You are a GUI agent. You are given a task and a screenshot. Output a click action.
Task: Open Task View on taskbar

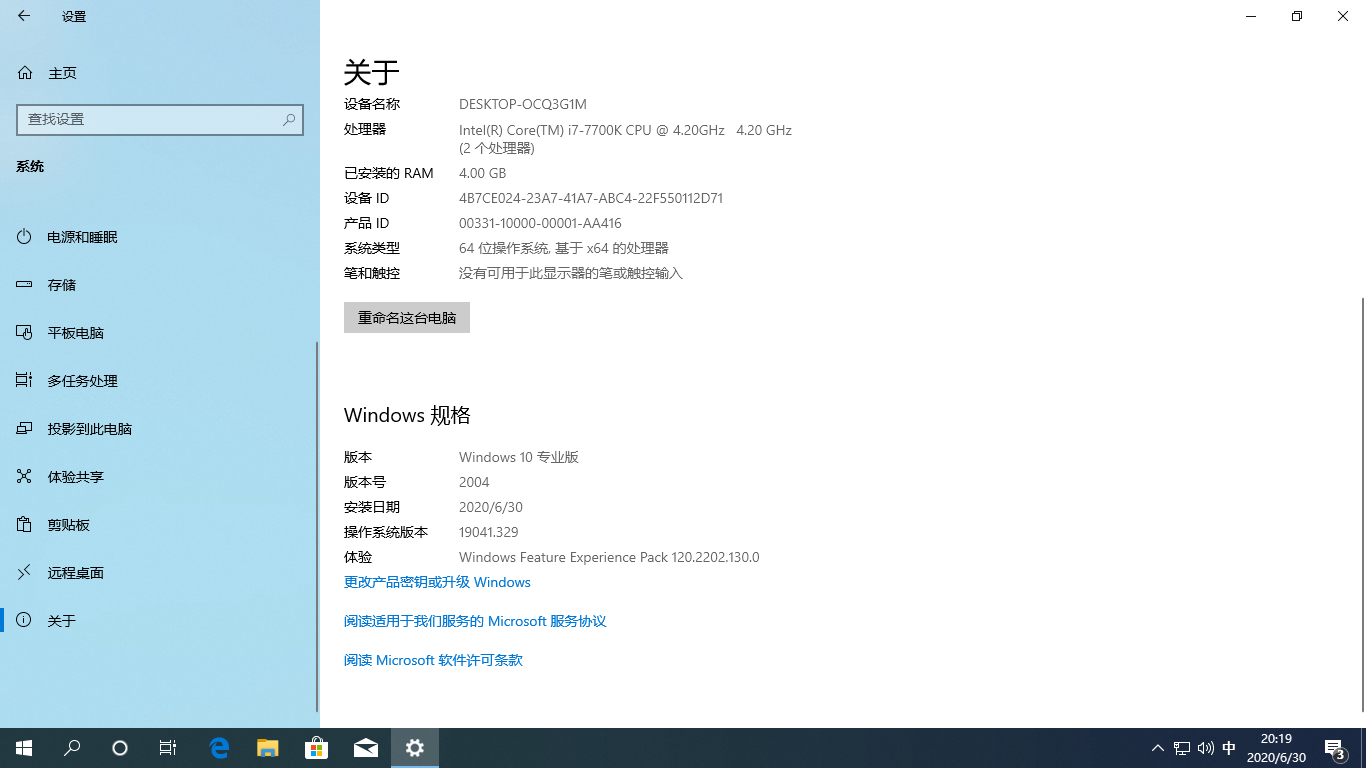168,748
